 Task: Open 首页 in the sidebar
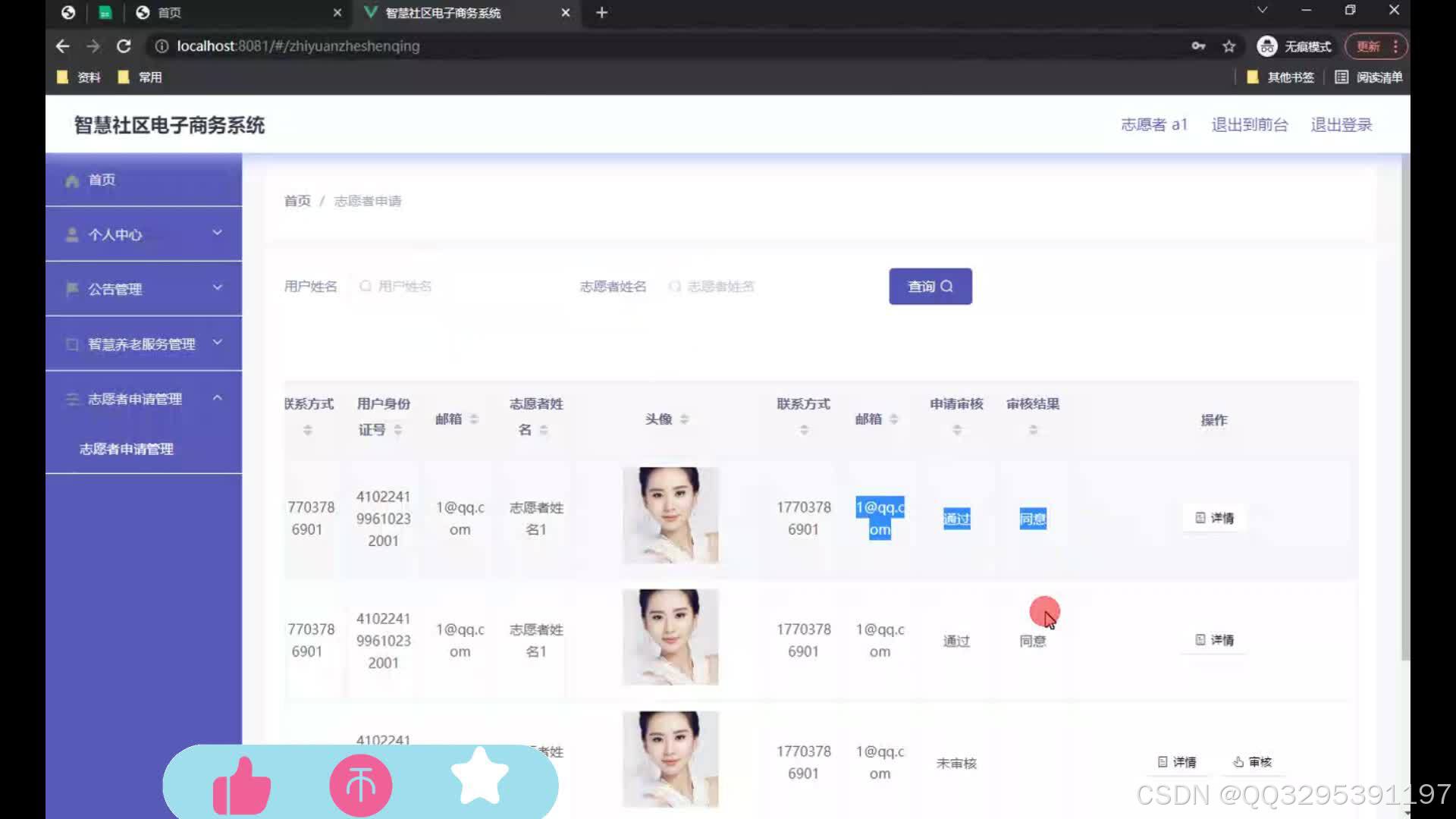point(144,180)
